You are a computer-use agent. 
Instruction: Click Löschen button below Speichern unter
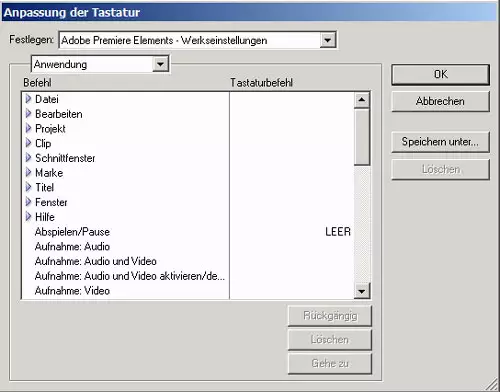click(x=440, y=169)
